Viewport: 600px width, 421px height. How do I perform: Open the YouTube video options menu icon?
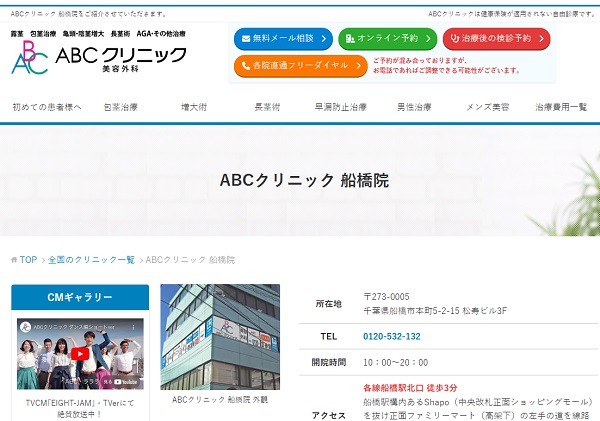click(x=134, y=327)
